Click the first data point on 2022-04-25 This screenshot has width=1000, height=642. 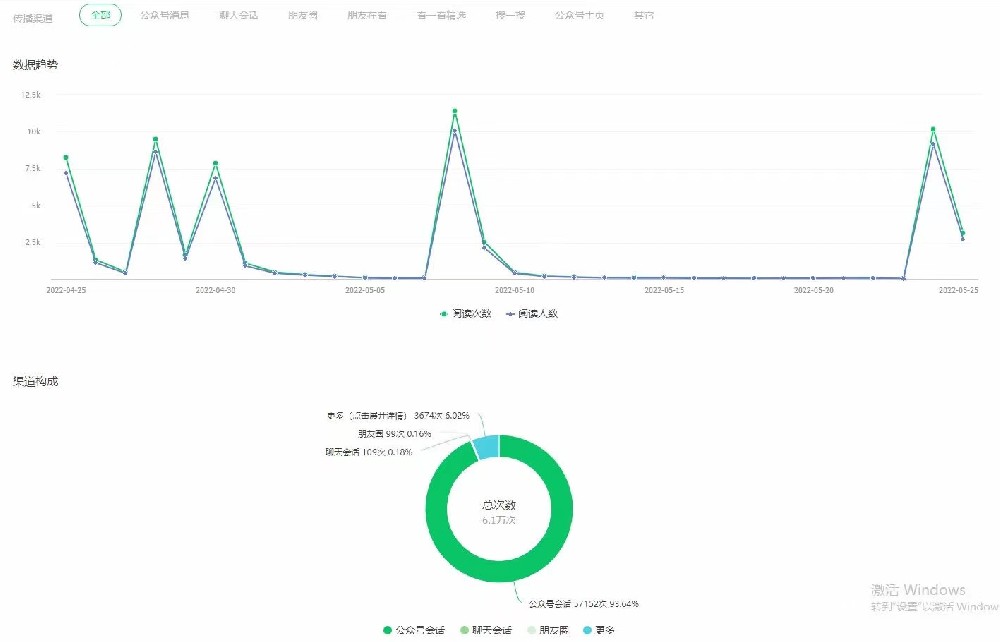tap(66, 158)
